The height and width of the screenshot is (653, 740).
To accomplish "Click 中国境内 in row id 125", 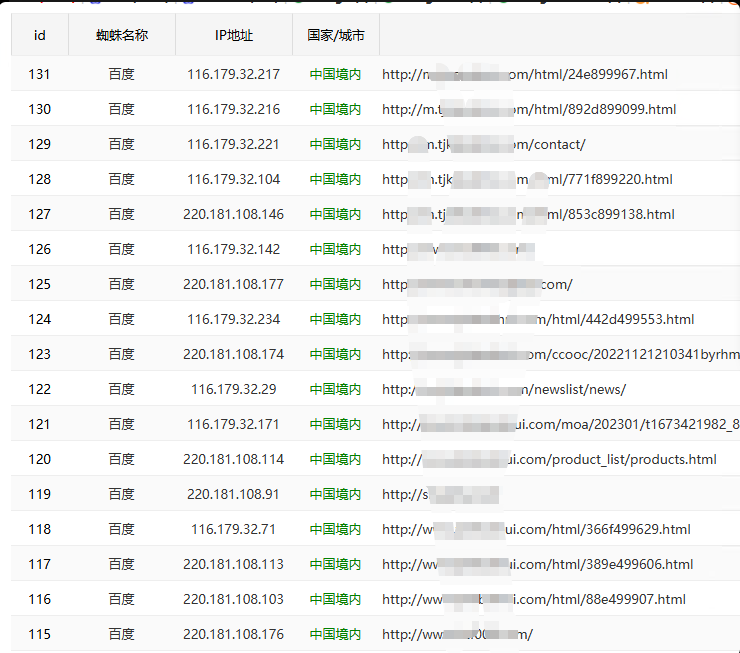I will (336, 285).
